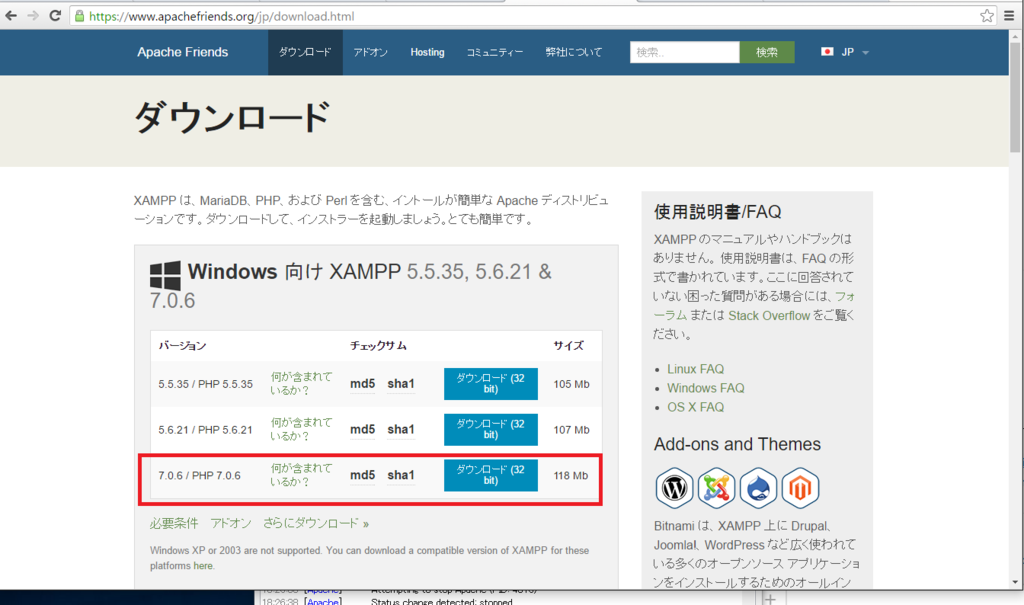Click the Windows logo icon
Image resolution: width=1024 pixels, height=605 pixels.
tap(165, 275)
